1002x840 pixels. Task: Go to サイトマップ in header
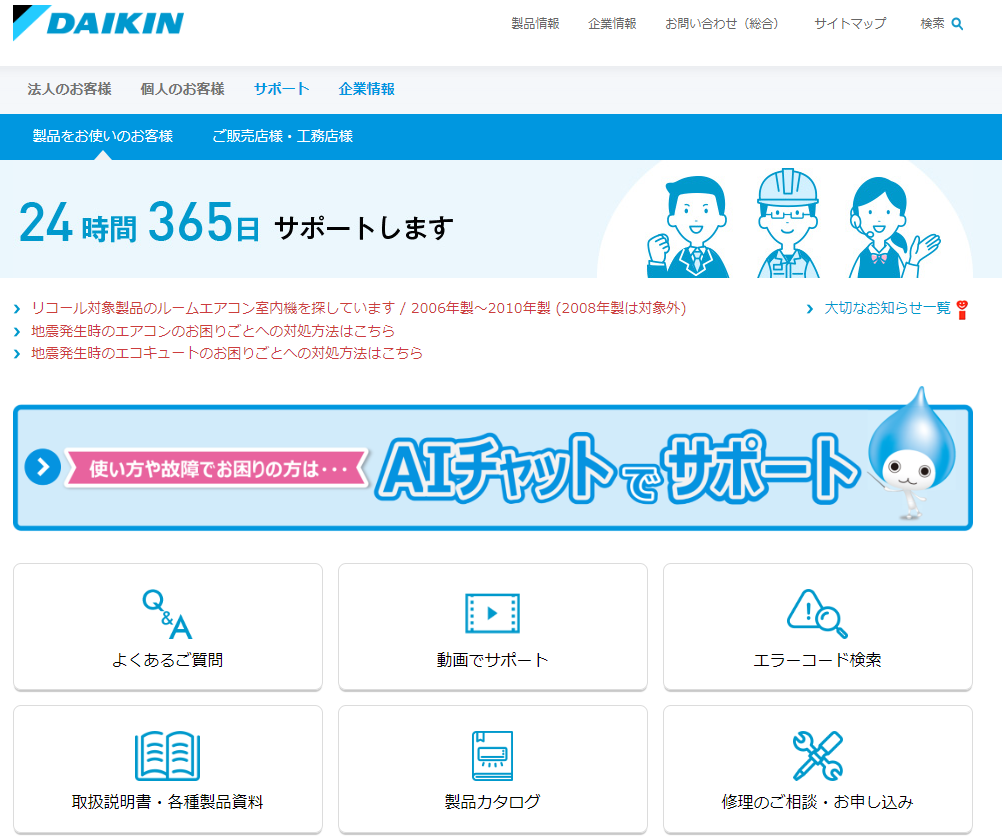[x=849, y=23]
